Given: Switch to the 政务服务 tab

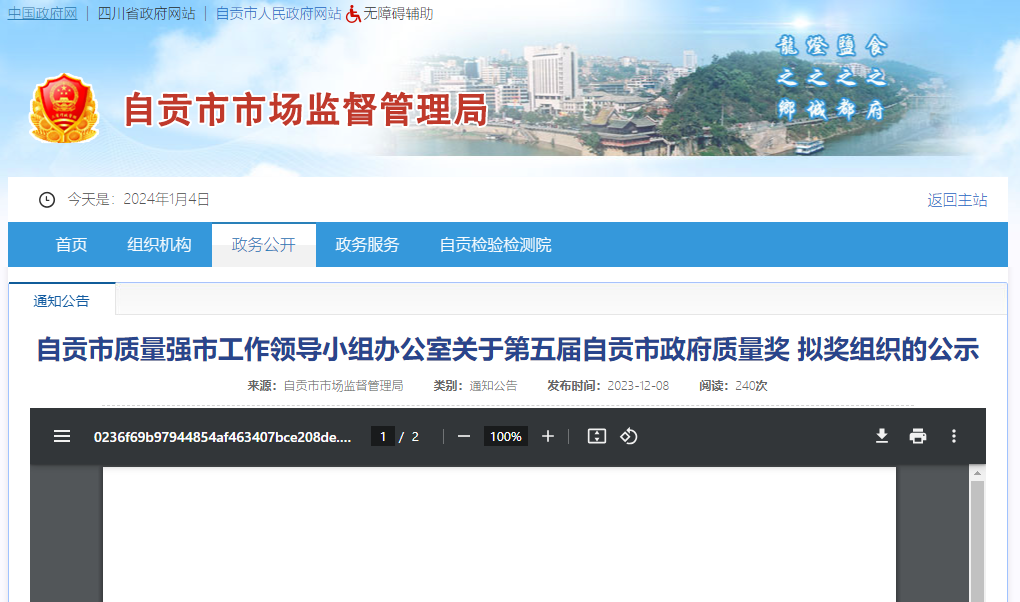Looking at the screenshot, I should tap(367, 245).
